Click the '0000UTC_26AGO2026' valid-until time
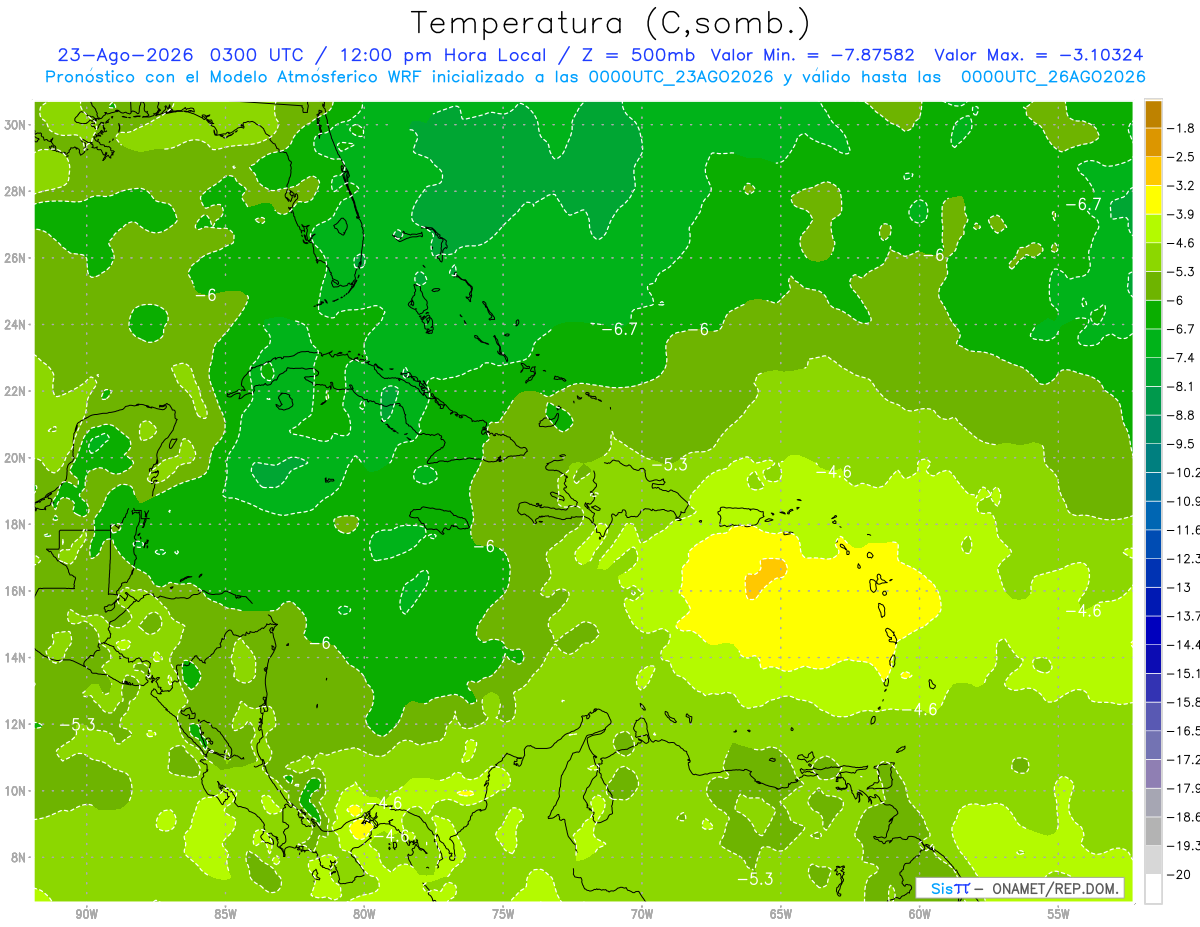Image resolution: width=1200 pixels, height=927 pixels. pyautogui.click(x=1053, y=77)
